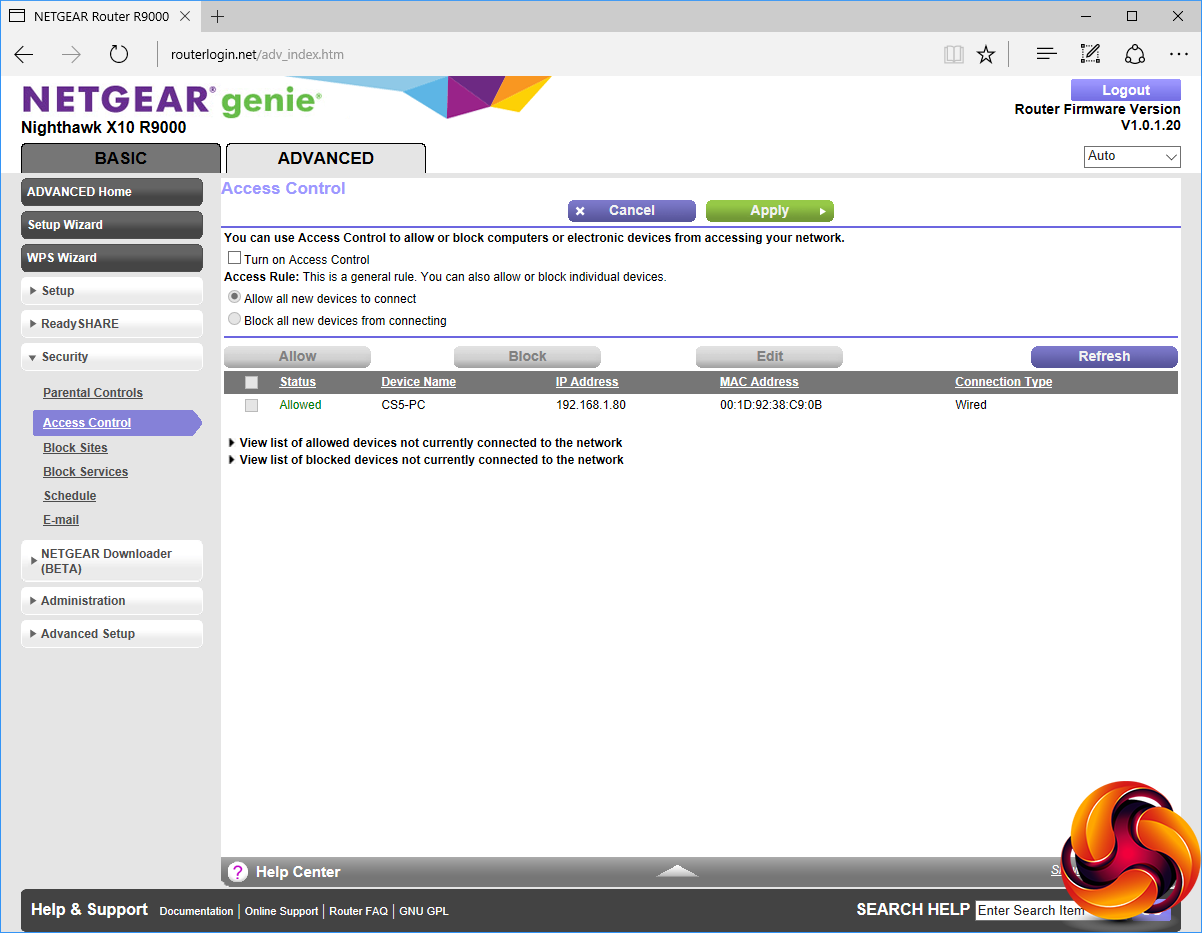The height and width of the screenshot is (933, 1202).
Task: Launch the Setup Wizard
Action: click(x=112, y=225)
